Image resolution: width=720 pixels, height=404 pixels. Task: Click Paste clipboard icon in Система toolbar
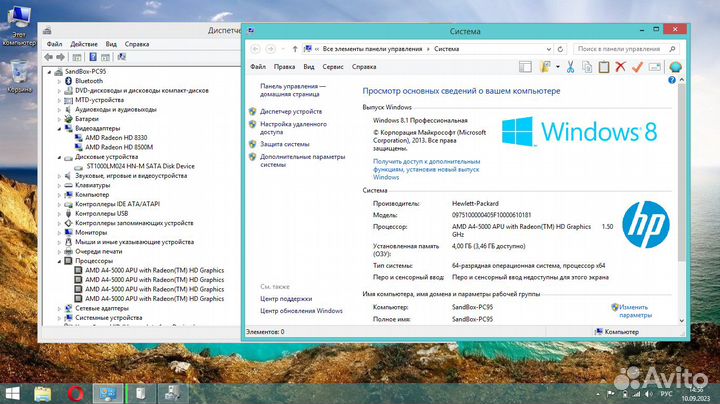coord(604,67)
